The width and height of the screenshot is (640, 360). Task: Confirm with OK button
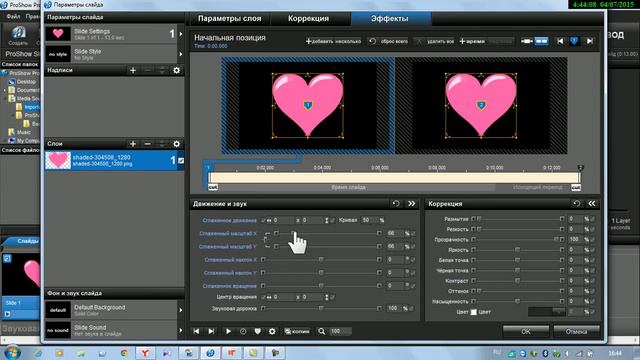pyautogui.click(x=526, y=331)
